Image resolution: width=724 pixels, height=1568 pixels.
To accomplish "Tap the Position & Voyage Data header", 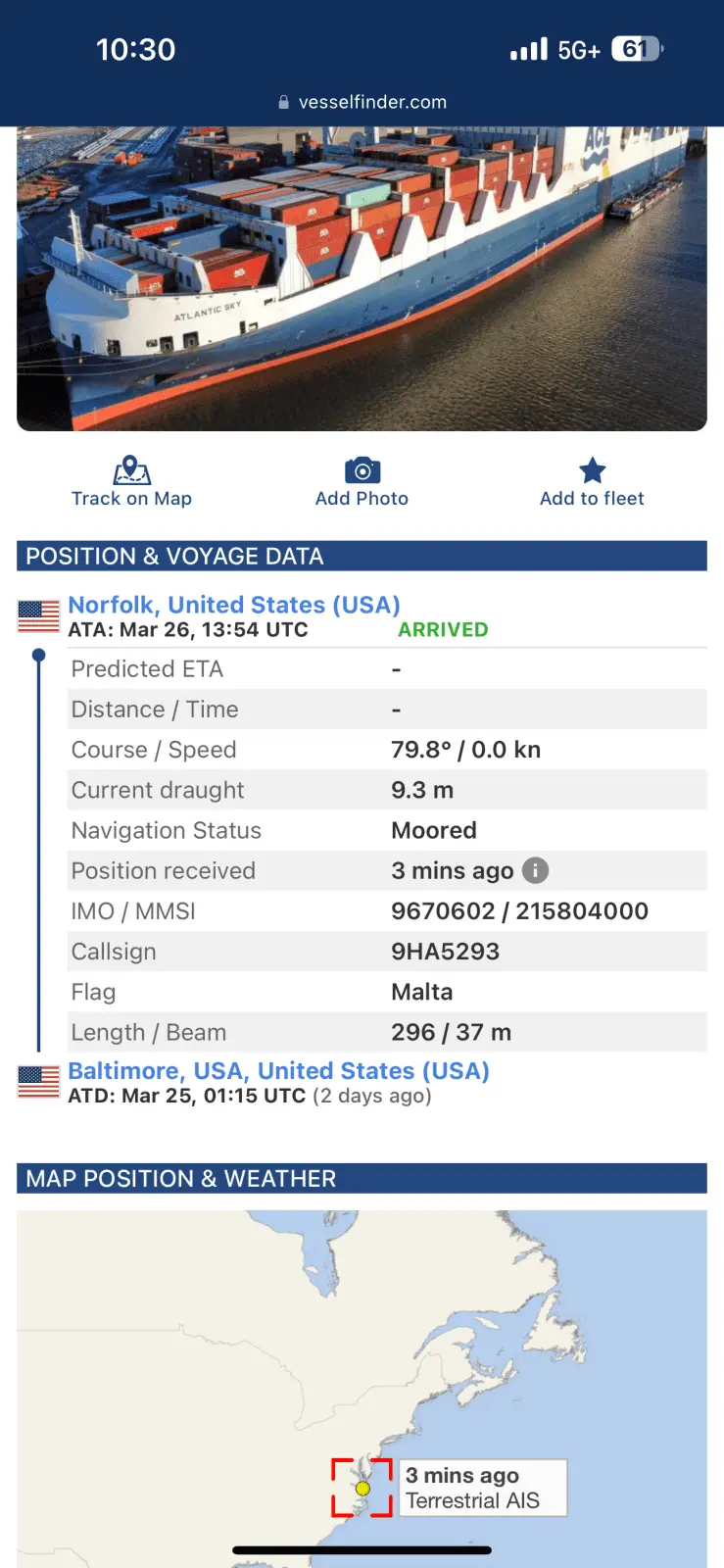I will pos(362,557).
